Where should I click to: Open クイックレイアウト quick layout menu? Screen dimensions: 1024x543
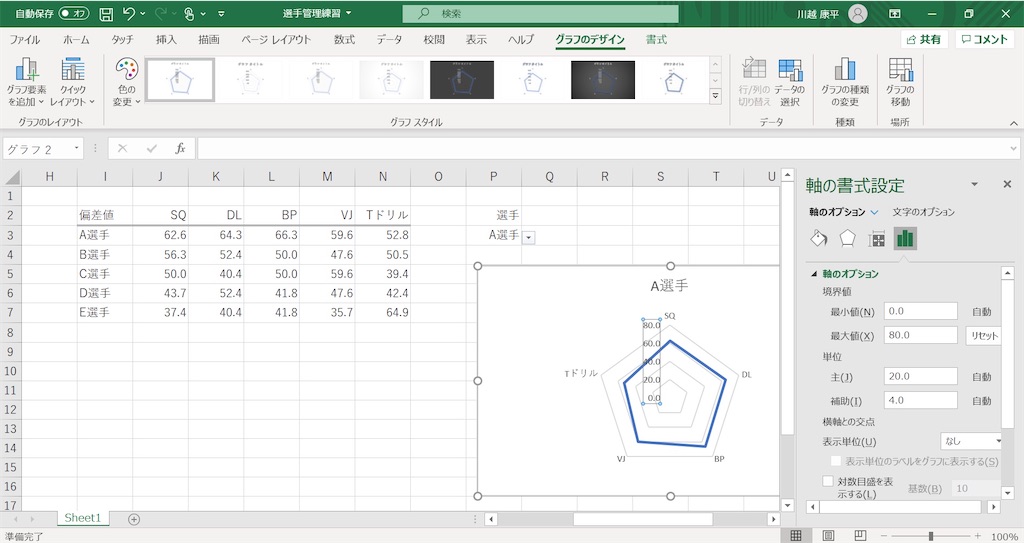[72, 82]
